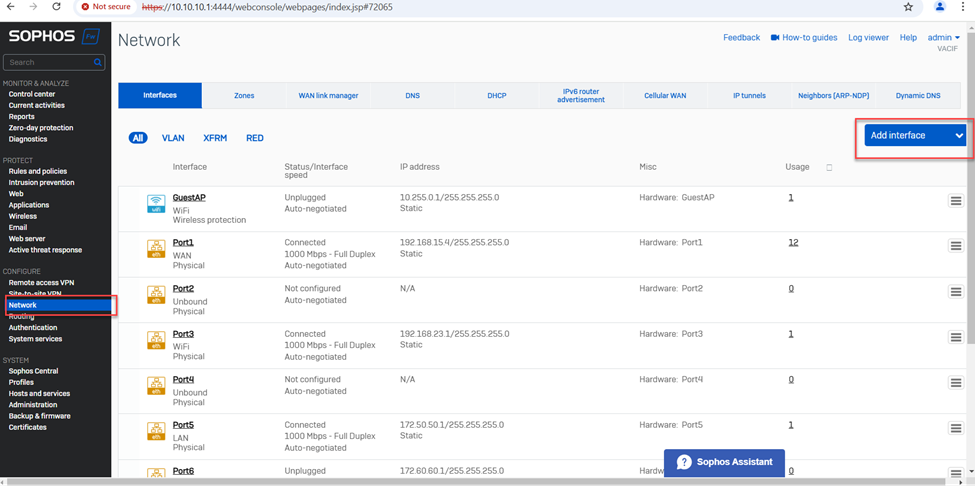
Task: Switch to the WAN link manager tab
Action: (328, 96)
